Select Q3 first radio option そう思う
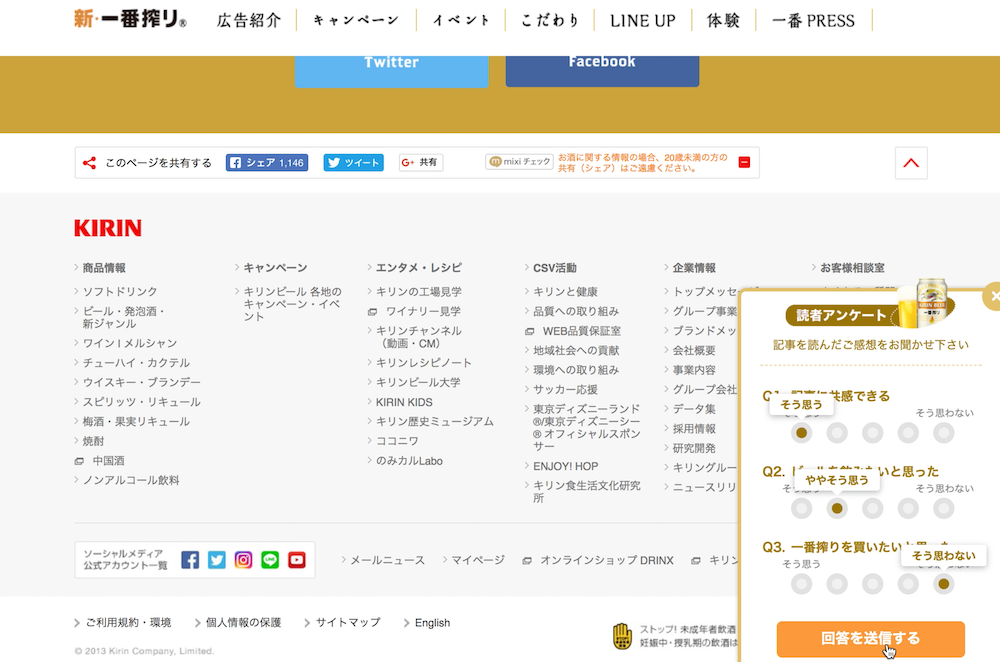The width and height of the screenshot is (1000, 662). pyautogui.click(x=802, y=584)
